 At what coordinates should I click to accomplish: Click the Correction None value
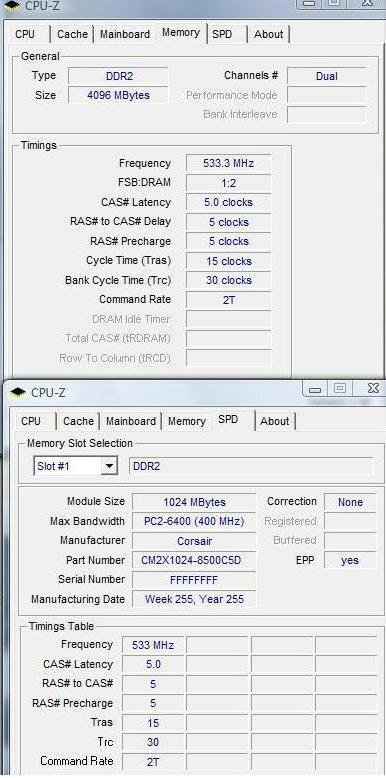(350, 502)
